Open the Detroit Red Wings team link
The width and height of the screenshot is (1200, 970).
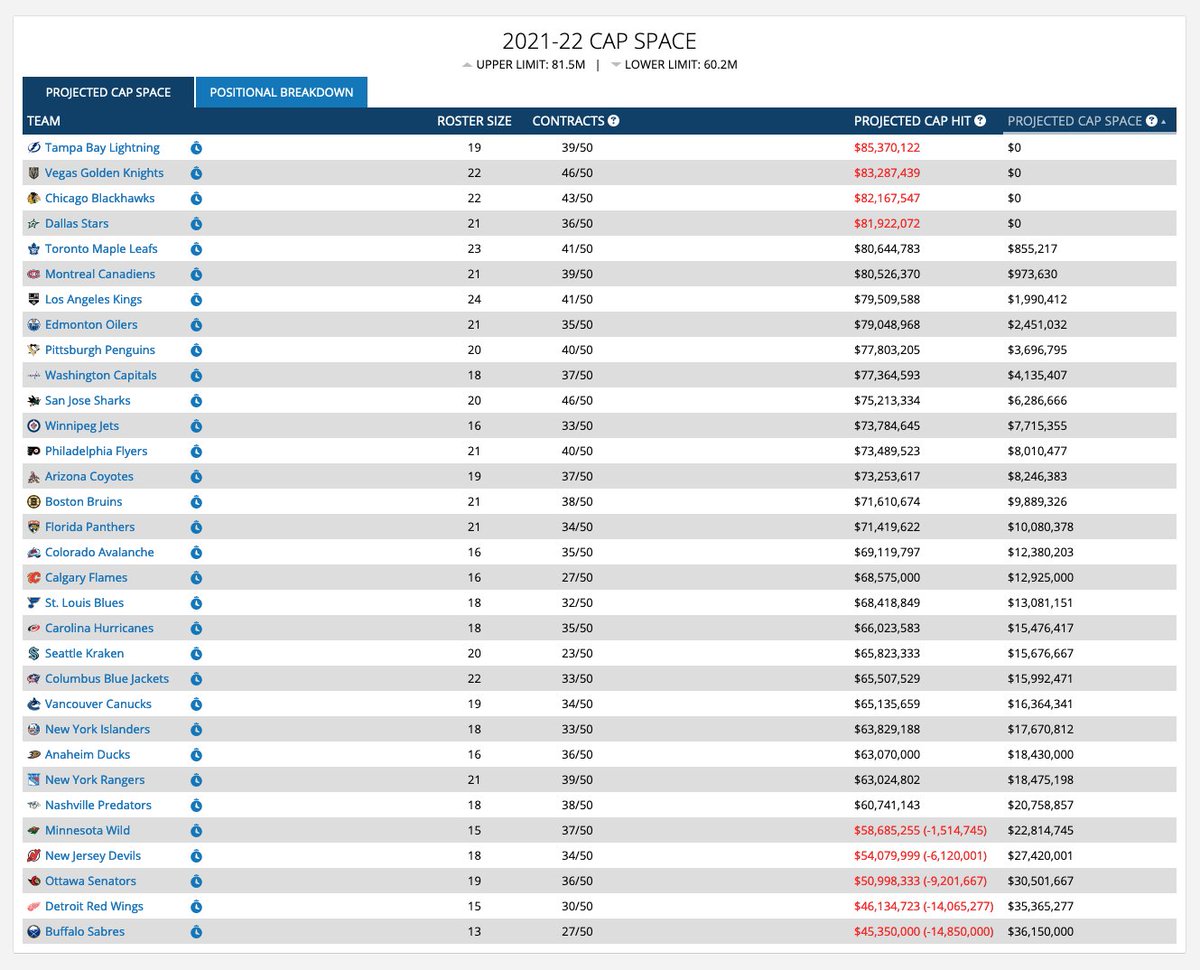click(x=94, y=907)
